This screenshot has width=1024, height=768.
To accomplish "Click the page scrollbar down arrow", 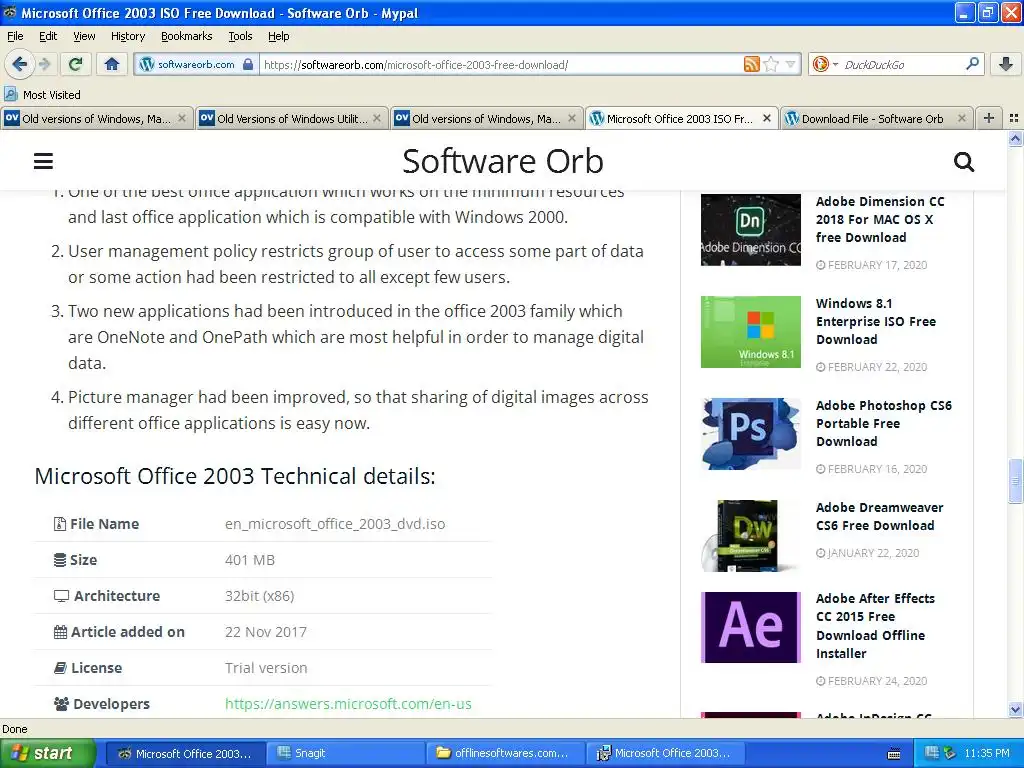I will (1015, 709).
